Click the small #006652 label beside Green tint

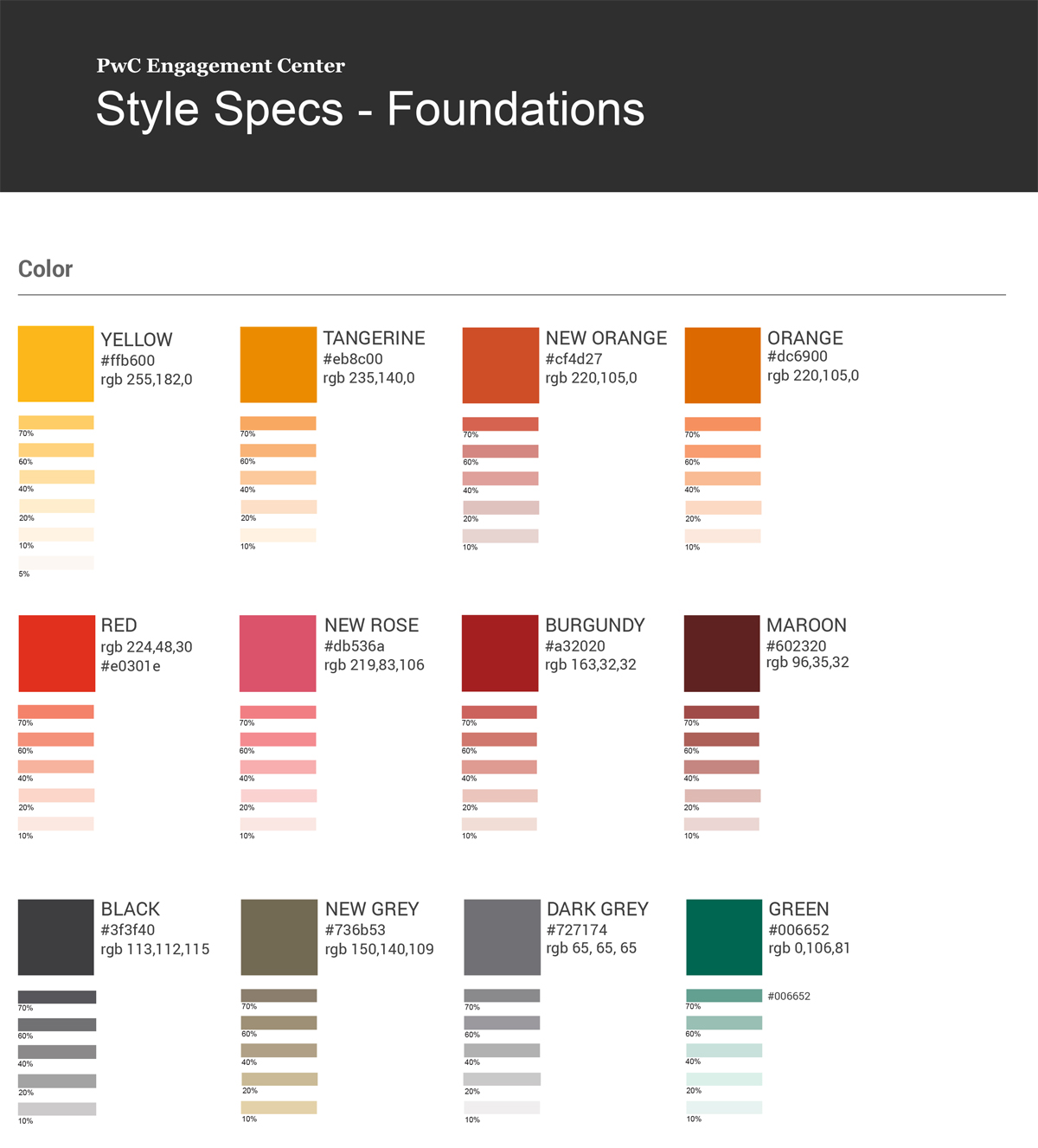[789, 996]
